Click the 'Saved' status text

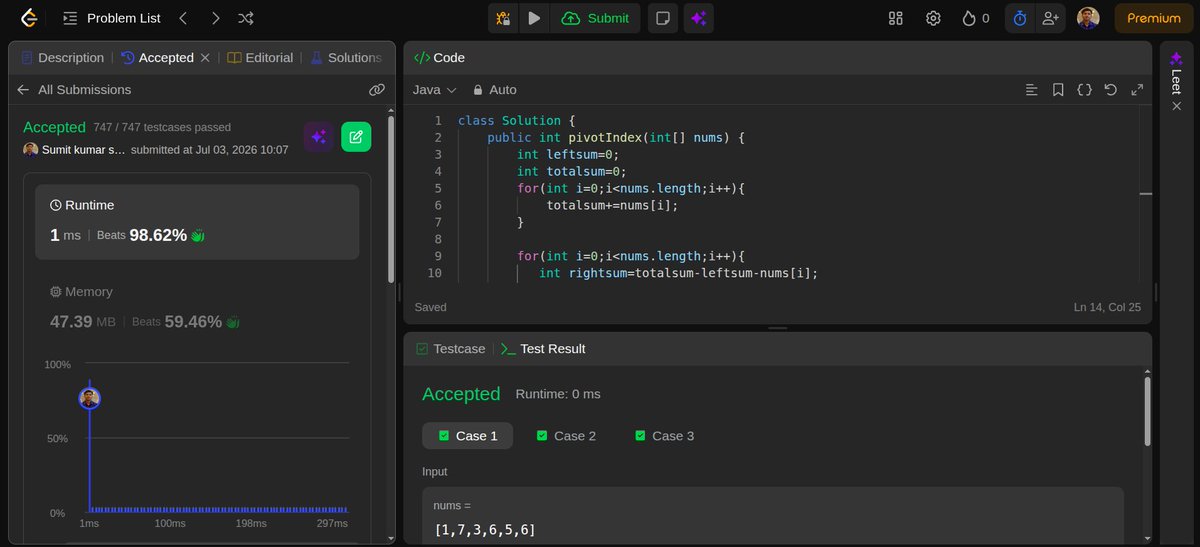pos(430,307)
